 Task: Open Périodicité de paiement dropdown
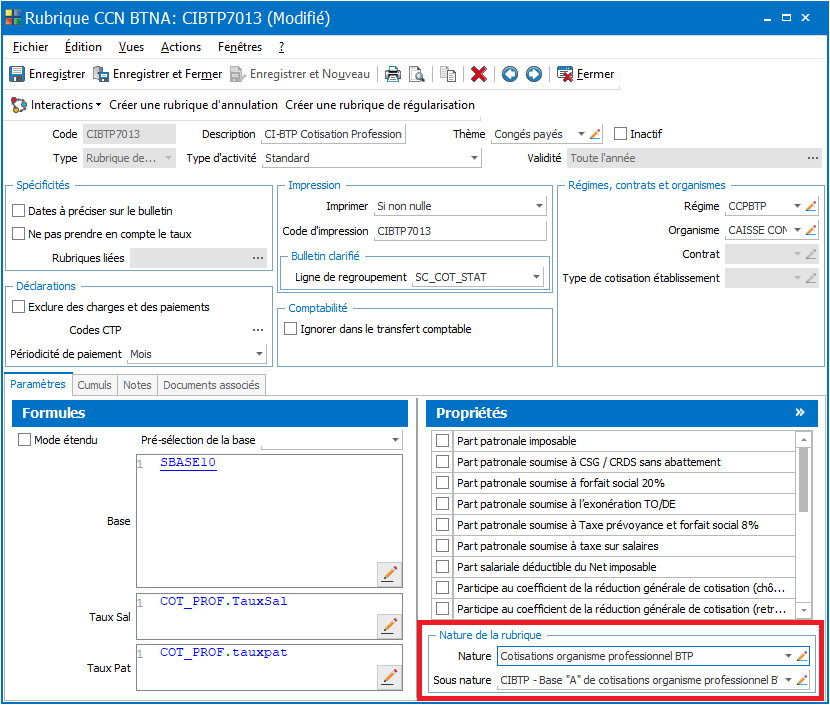(x=259, y=354)
